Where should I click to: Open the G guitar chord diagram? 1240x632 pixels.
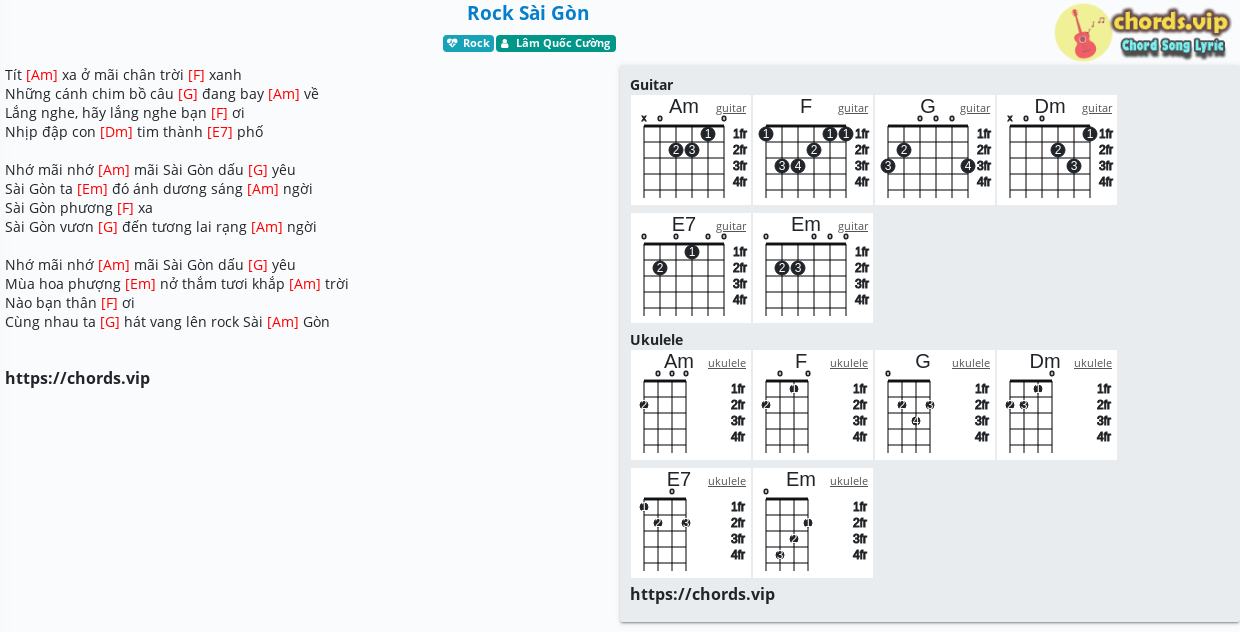coord(935,150)
